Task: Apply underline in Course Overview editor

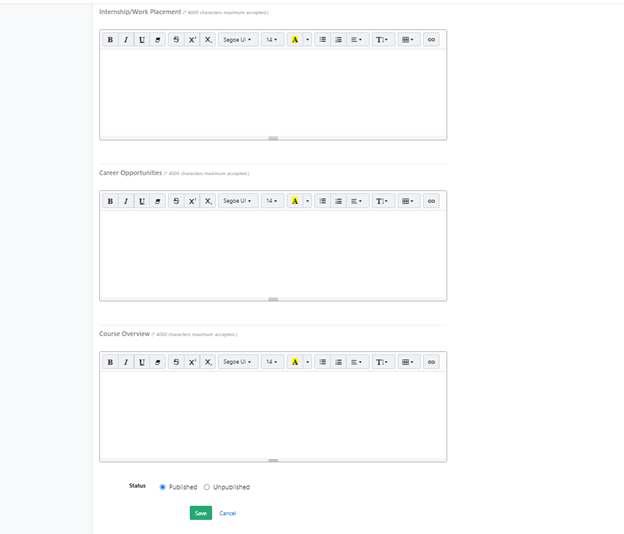Action: (142, 362)
